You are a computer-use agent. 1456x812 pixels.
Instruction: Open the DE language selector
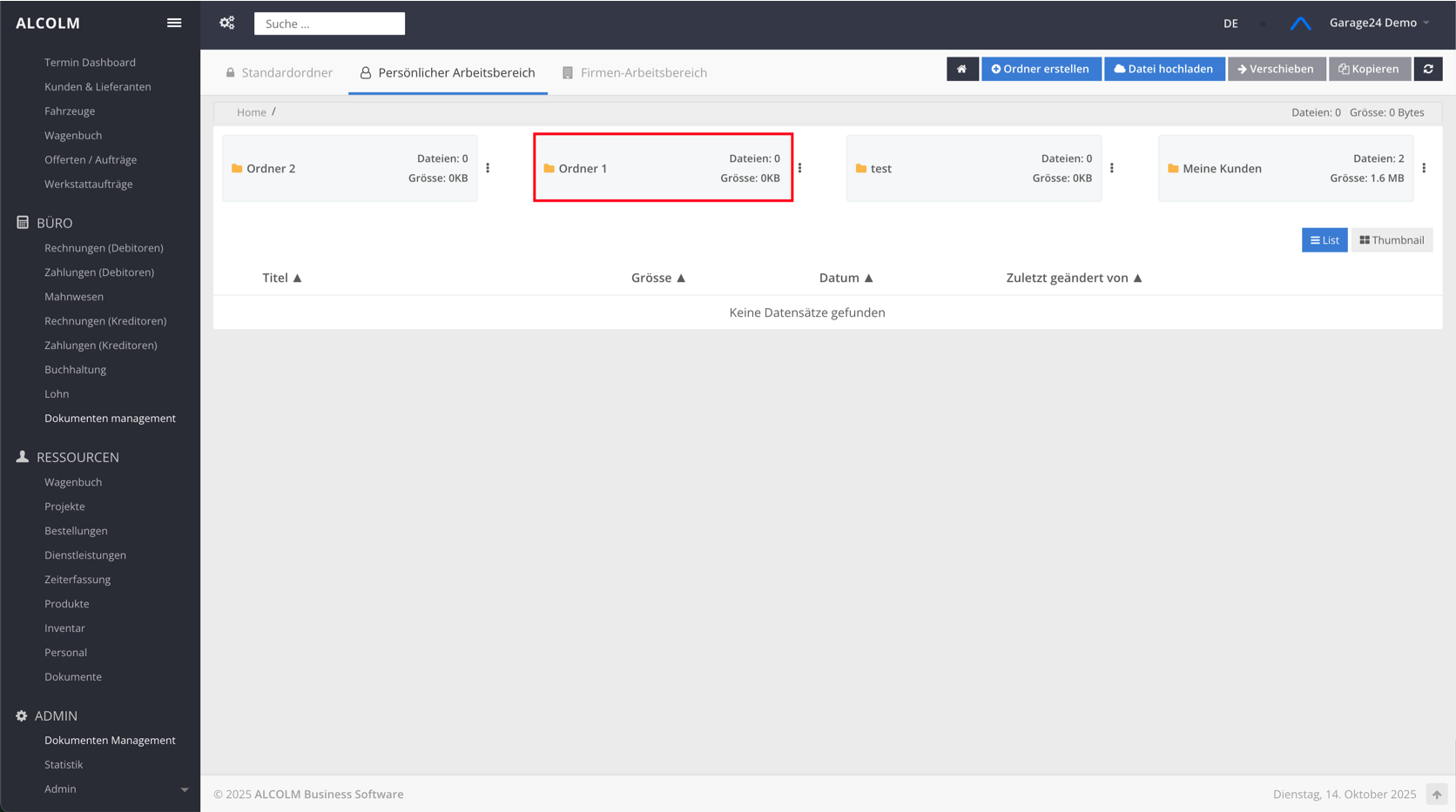1230,23
